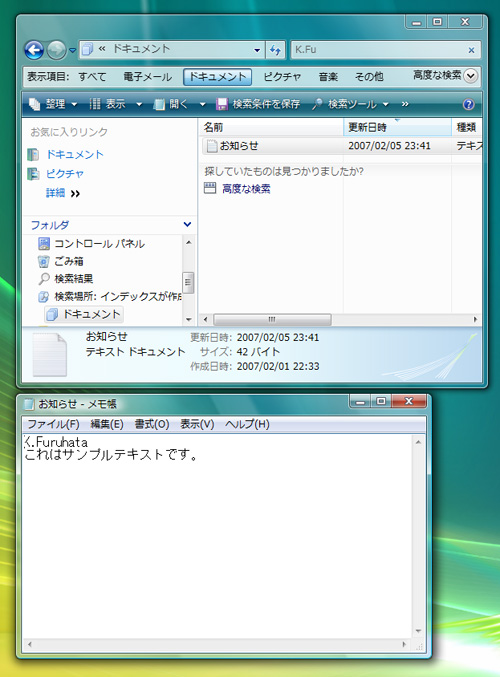Open the 整理 dropdown menu
500x677 pixels.
tap(53, 104)
